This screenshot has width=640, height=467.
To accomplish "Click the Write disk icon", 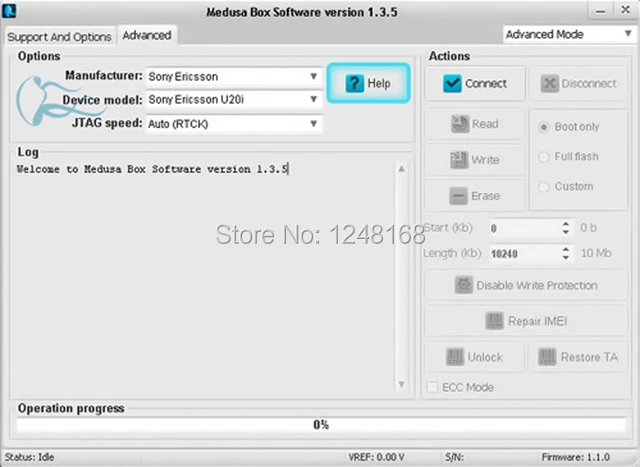I will pos(459,160).
